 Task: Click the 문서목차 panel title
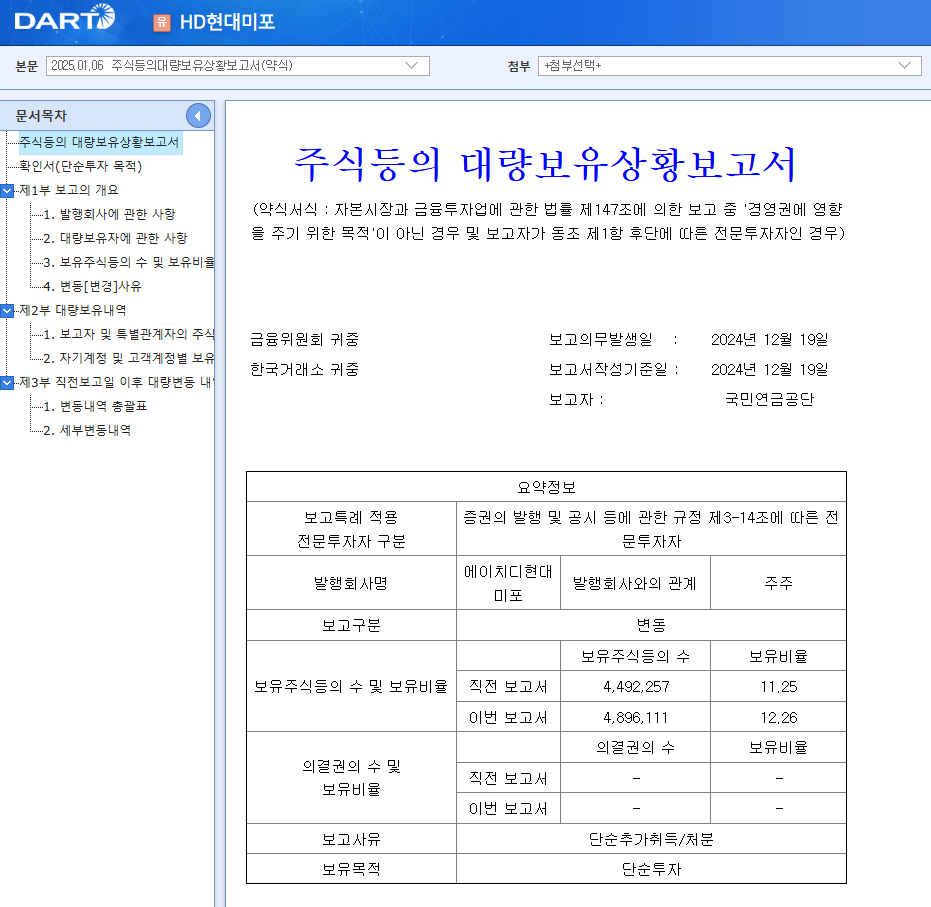click(41, 116)
